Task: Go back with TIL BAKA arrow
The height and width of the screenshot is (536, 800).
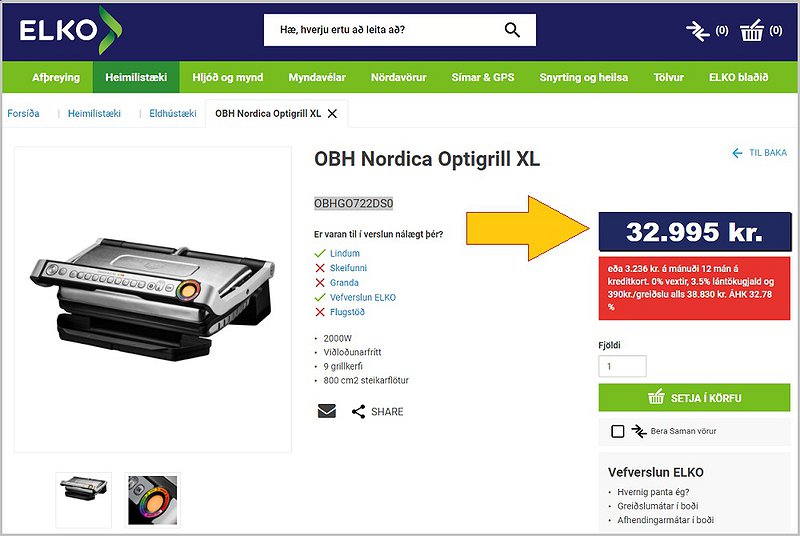Action: coord(759,153)
